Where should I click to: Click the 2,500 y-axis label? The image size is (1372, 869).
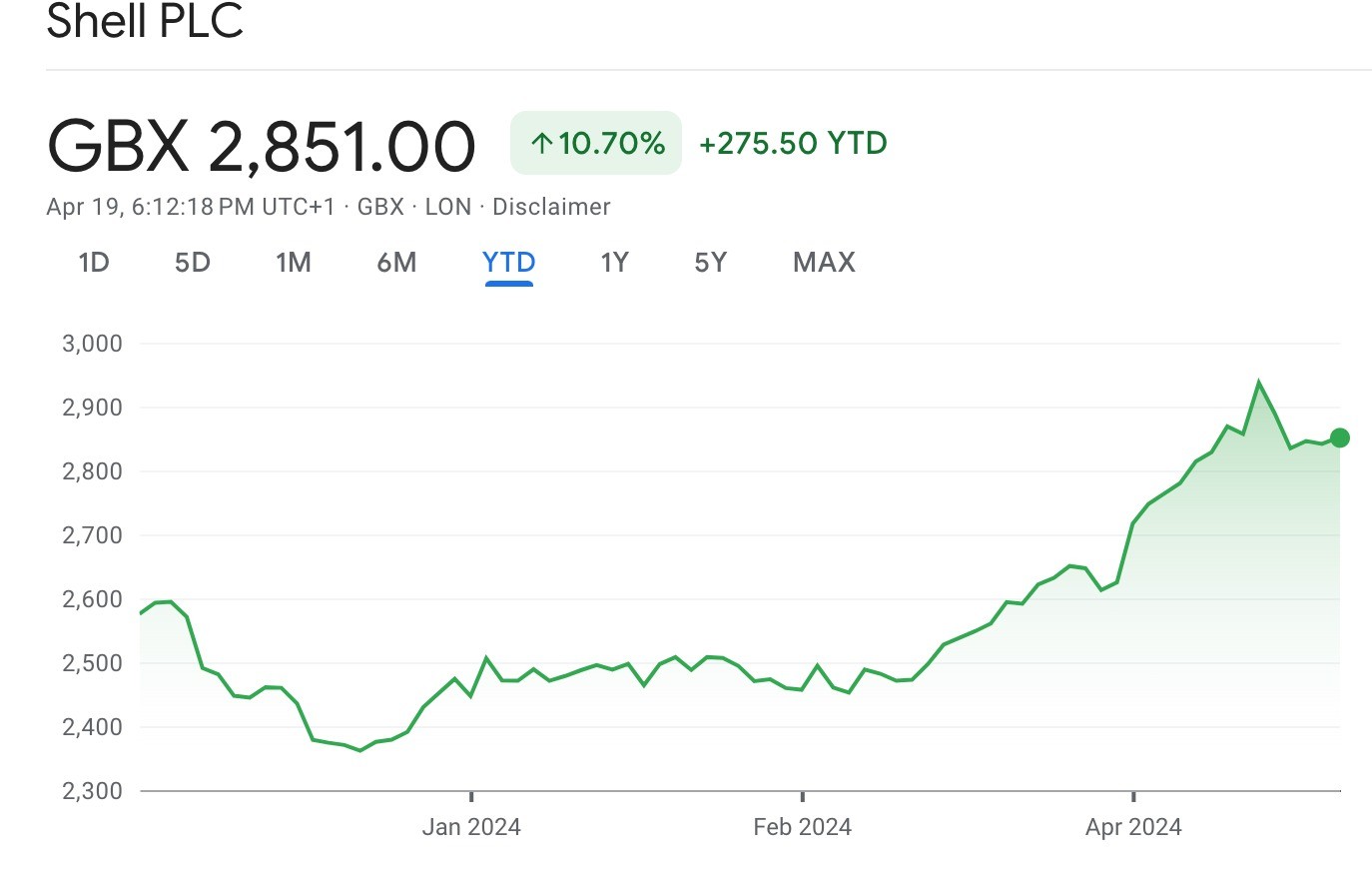pos(92,663)
